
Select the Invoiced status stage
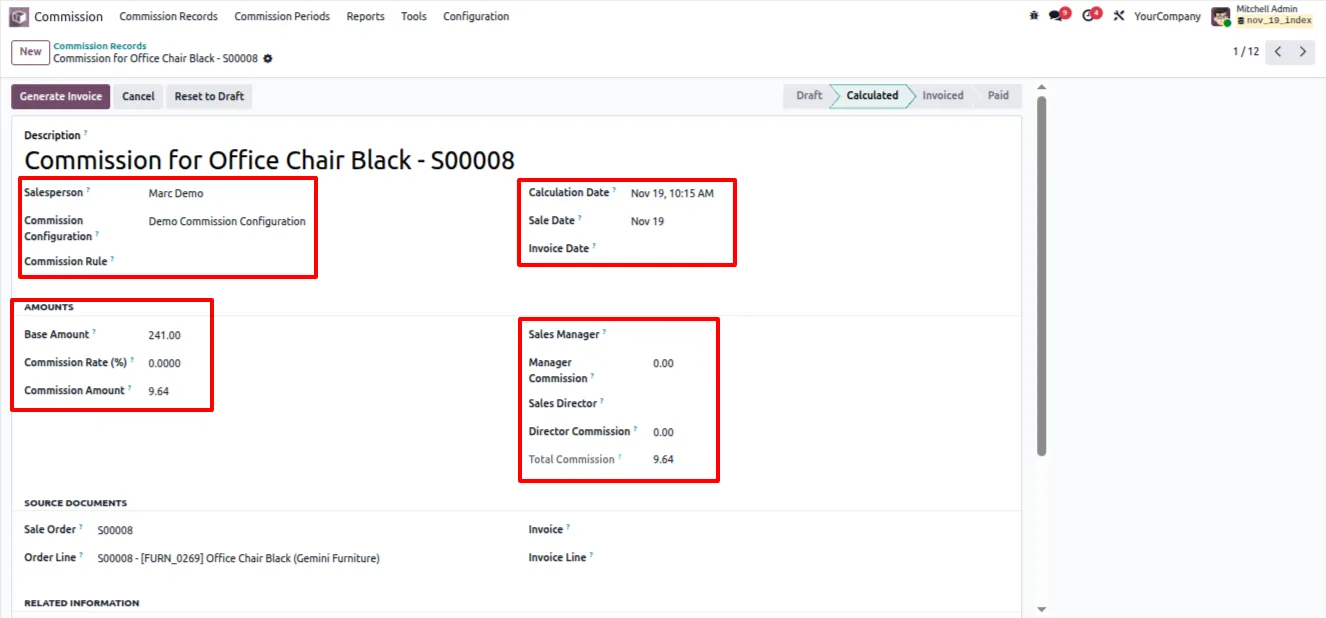(x=943, y=96)
